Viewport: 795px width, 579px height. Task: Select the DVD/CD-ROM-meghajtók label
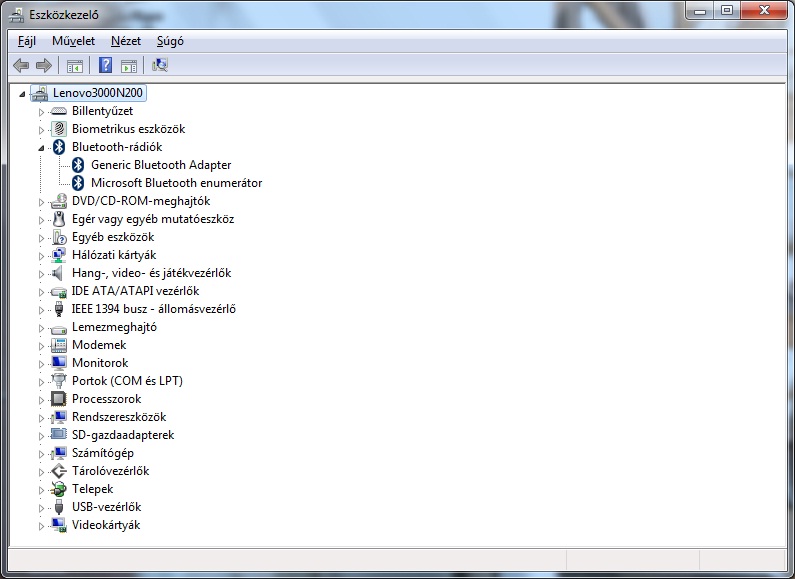pos(141,201)
